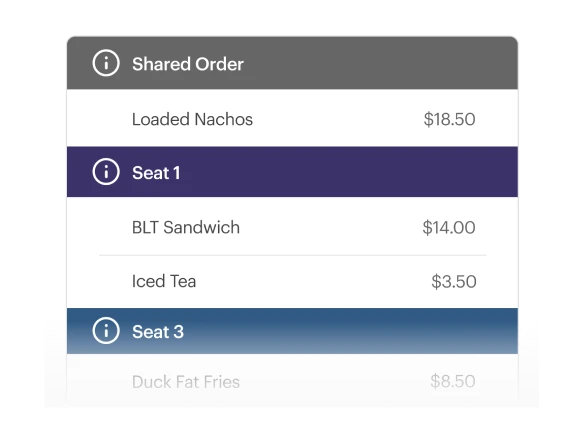Screen dimensions: 584x426
Task: Collapse the Seat 1 section header
Action: pos(292,172)
